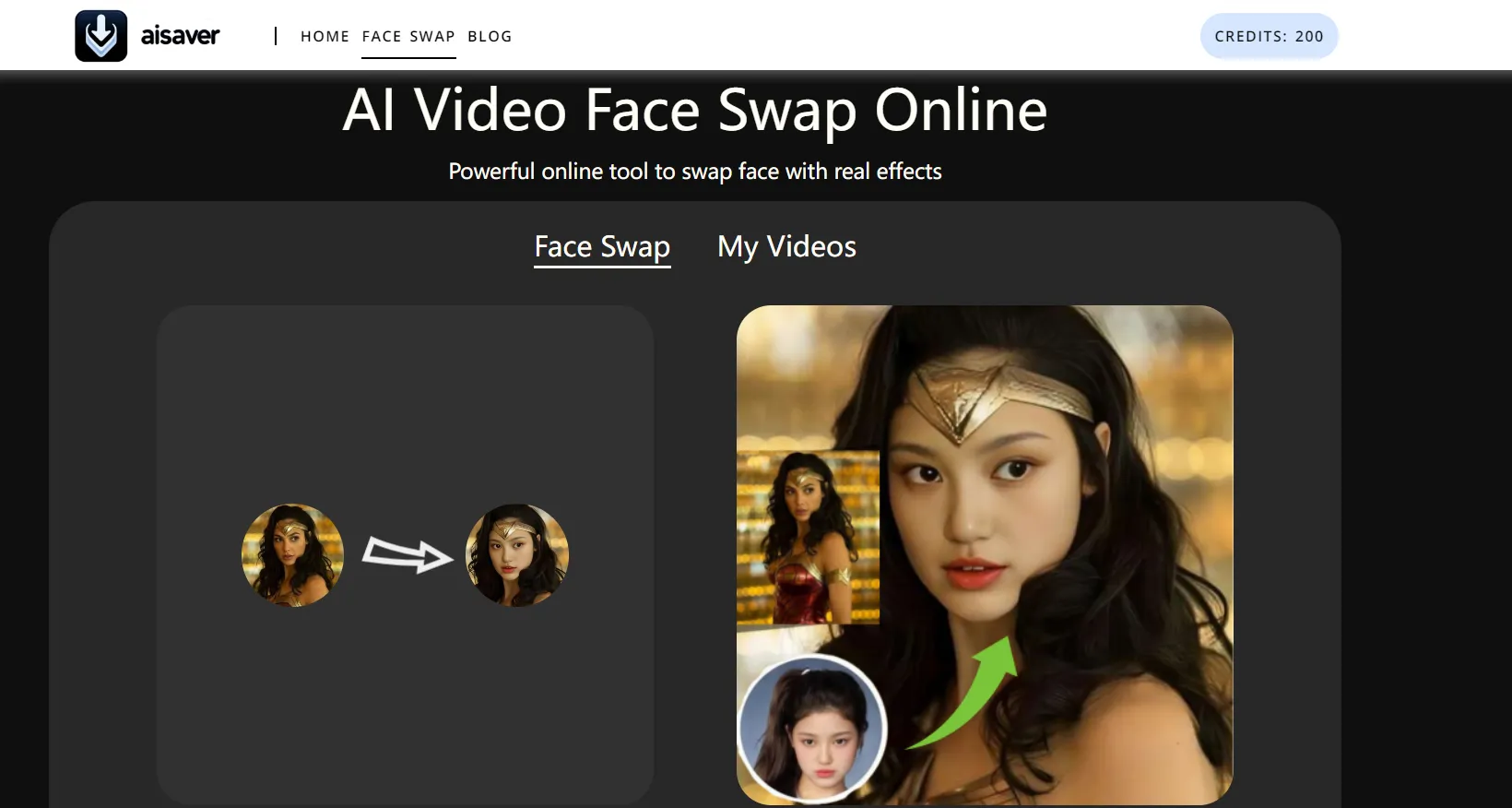
Task: Click the large face swap preview image
Action: (985, 554)
